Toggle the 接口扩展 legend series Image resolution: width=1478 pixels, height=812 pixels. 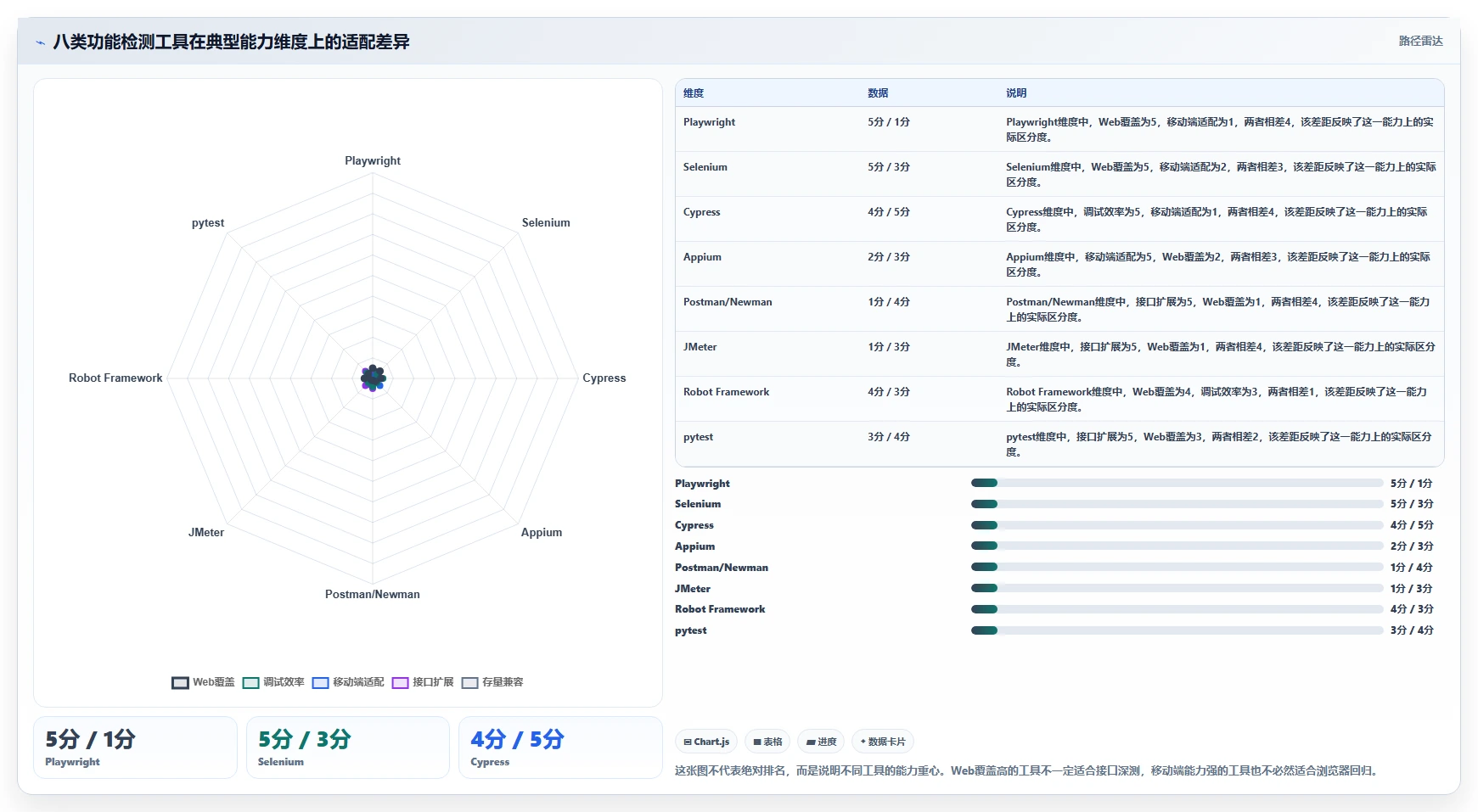pyautogui.click(x=423, y=682)
